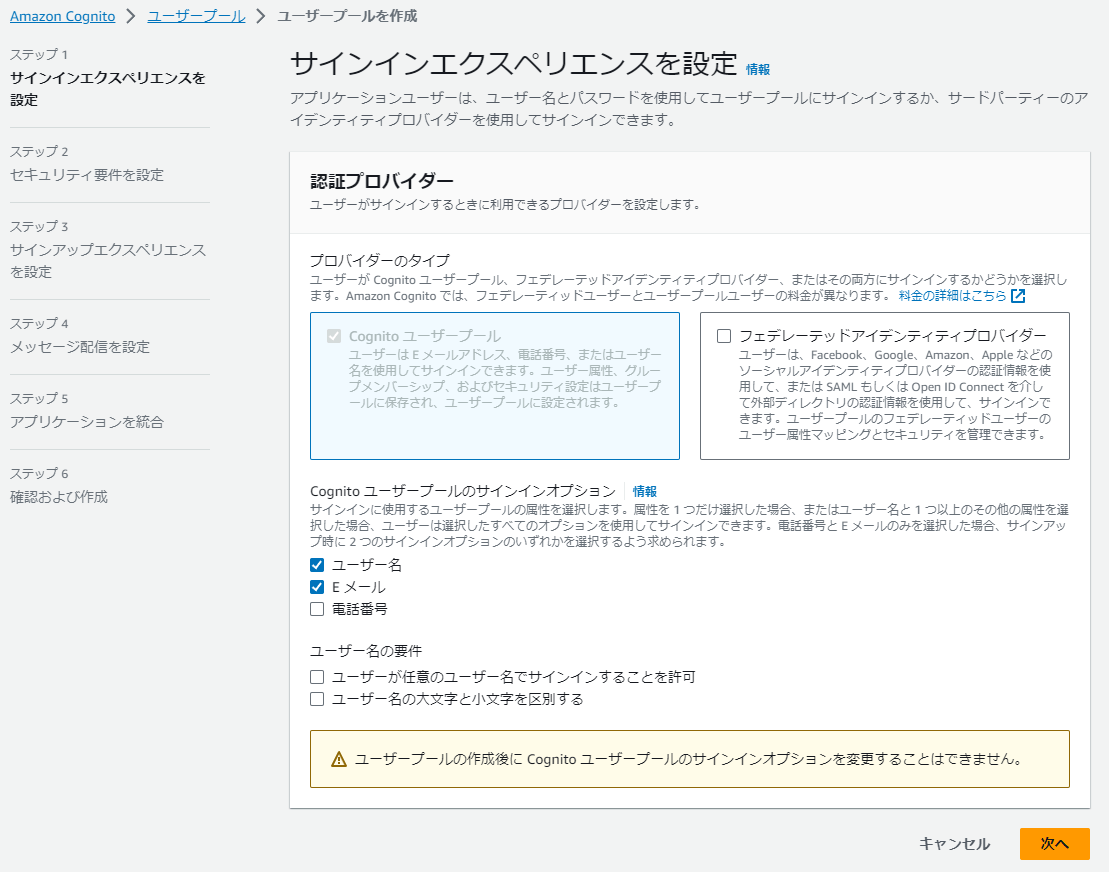
Task: Select step 2 セキュリティ要件を設定
Action: (86, 175)
